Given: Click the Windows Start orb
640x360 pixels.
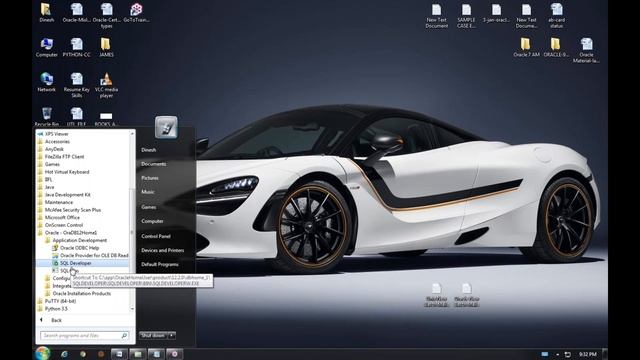Looking at the screenshot, I should tap(42, 353).
